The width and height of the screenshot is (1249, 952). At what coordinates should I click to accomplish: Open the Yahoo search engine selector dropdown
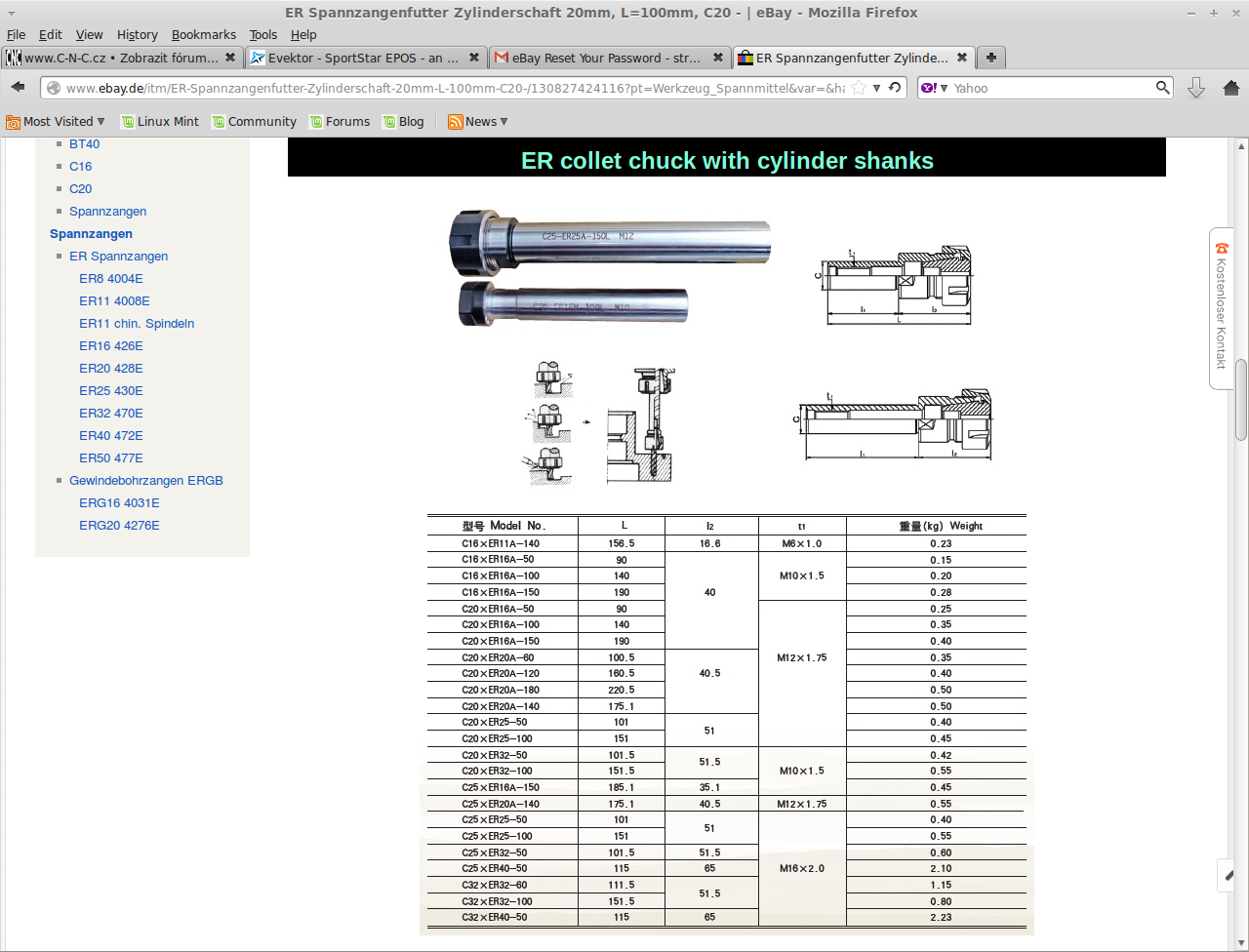[934, 88]
